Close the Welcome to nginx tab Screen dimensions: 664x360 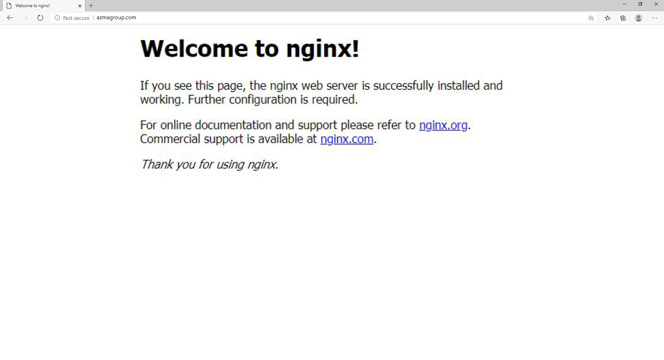[80, 6]
